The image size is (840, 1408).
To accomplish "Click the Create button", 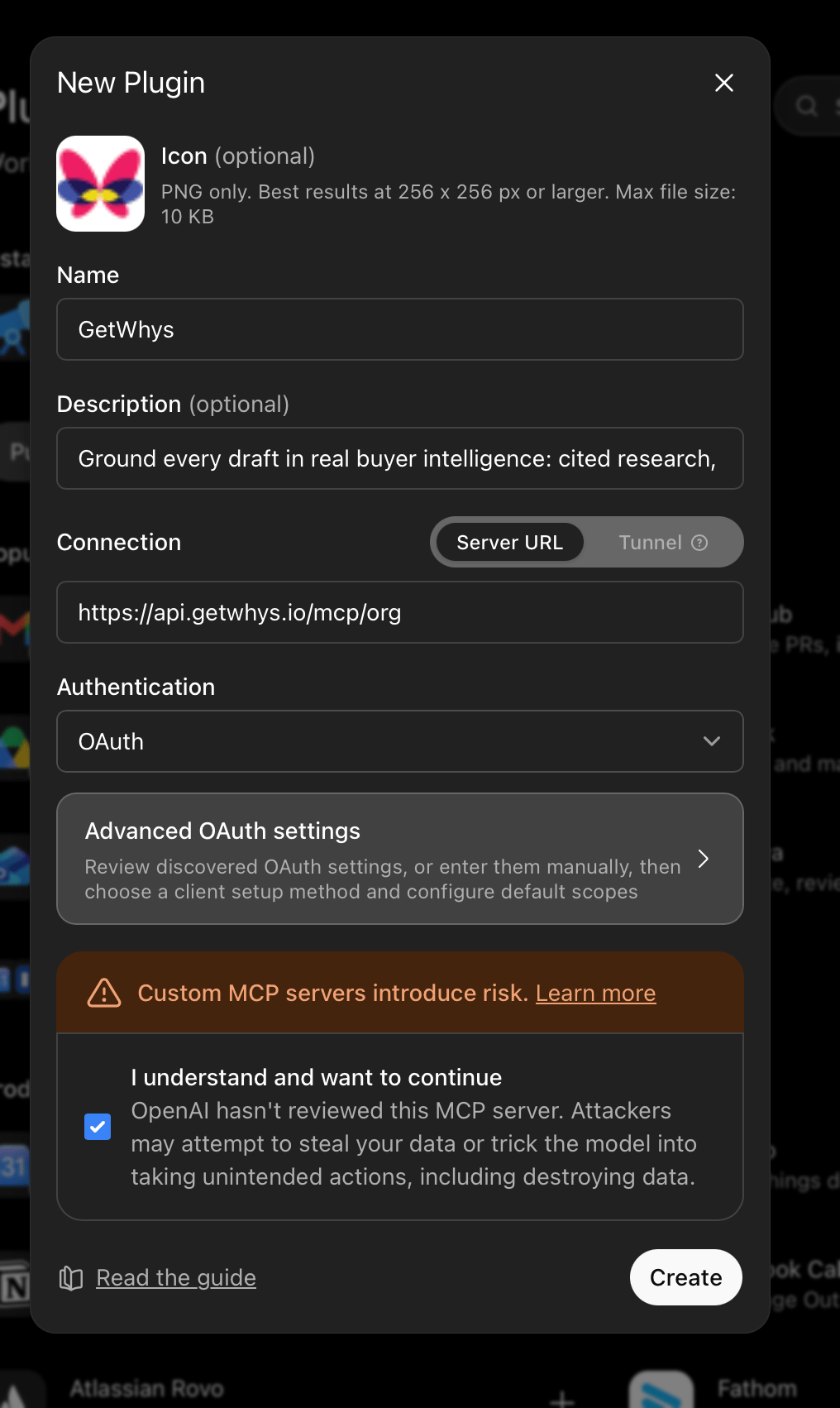I will [x=686, y=1277].
